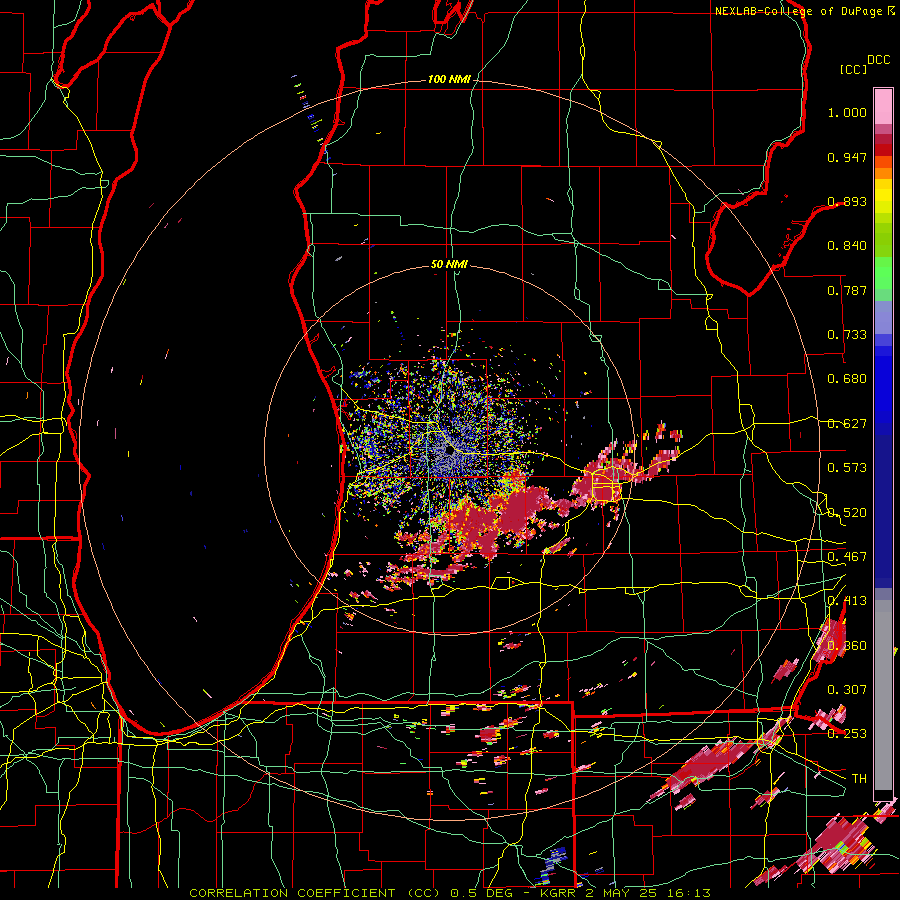Image resolution: width=900 pixels, height=900 pixels.
Task: Click the 0.520 scale value
Action: pyautogui.click(x=847, y=513)
